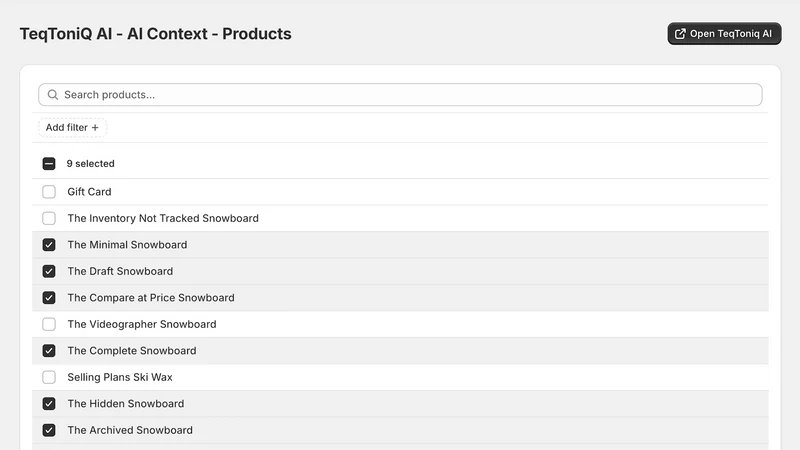
Task: Uncheck The Draft Snowboard checkbox
Action: tap(49, 271)
